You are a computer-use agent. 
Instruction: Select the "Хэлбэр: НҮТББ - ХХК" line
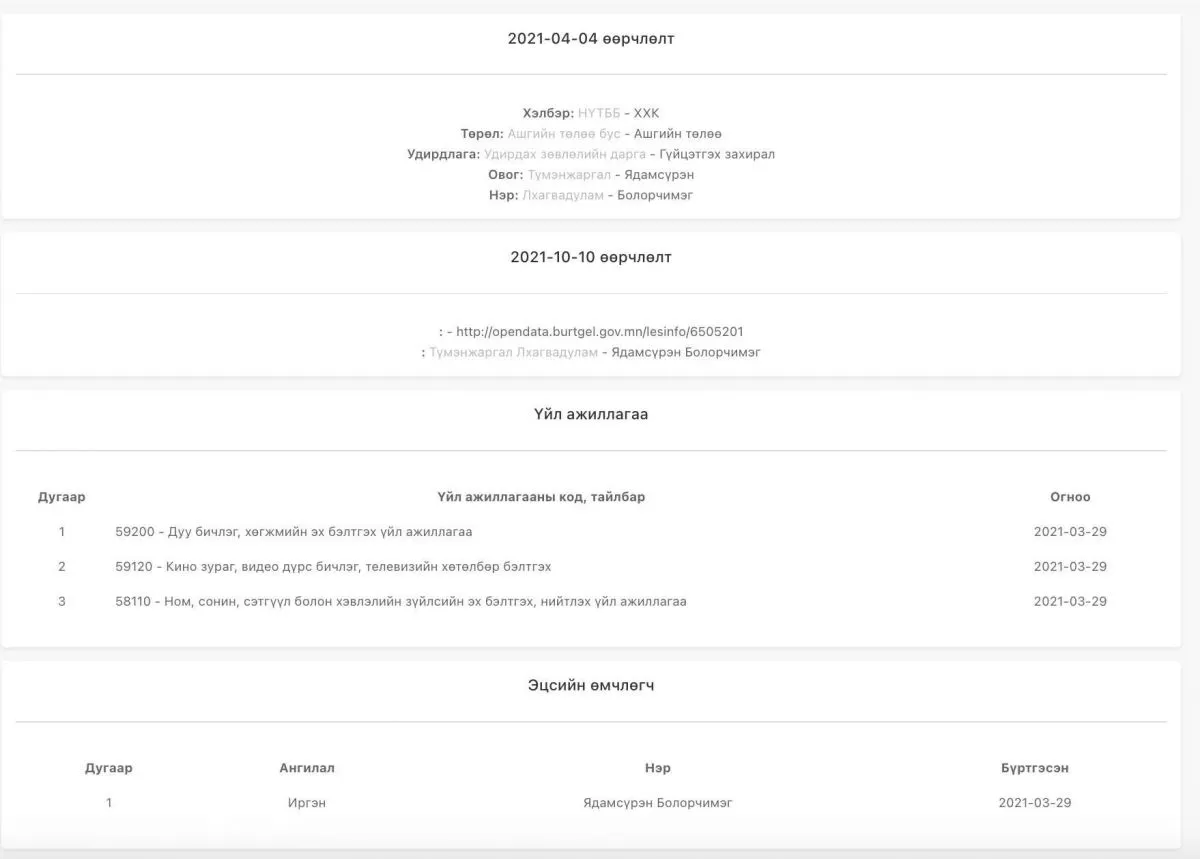point(591,113)
